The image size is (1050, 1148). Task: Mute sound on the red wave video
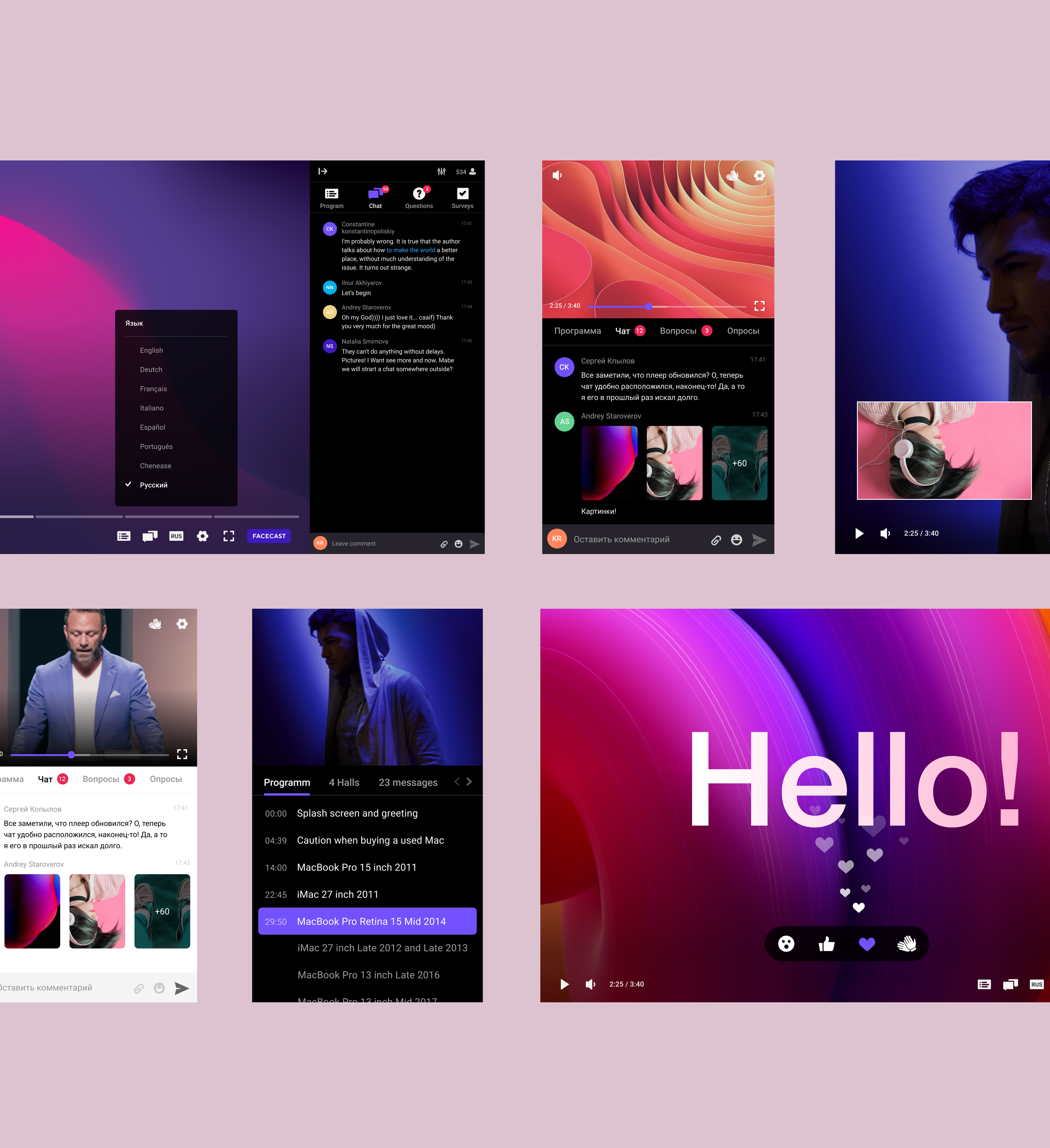pyautogui.click(x=557, y=175)
